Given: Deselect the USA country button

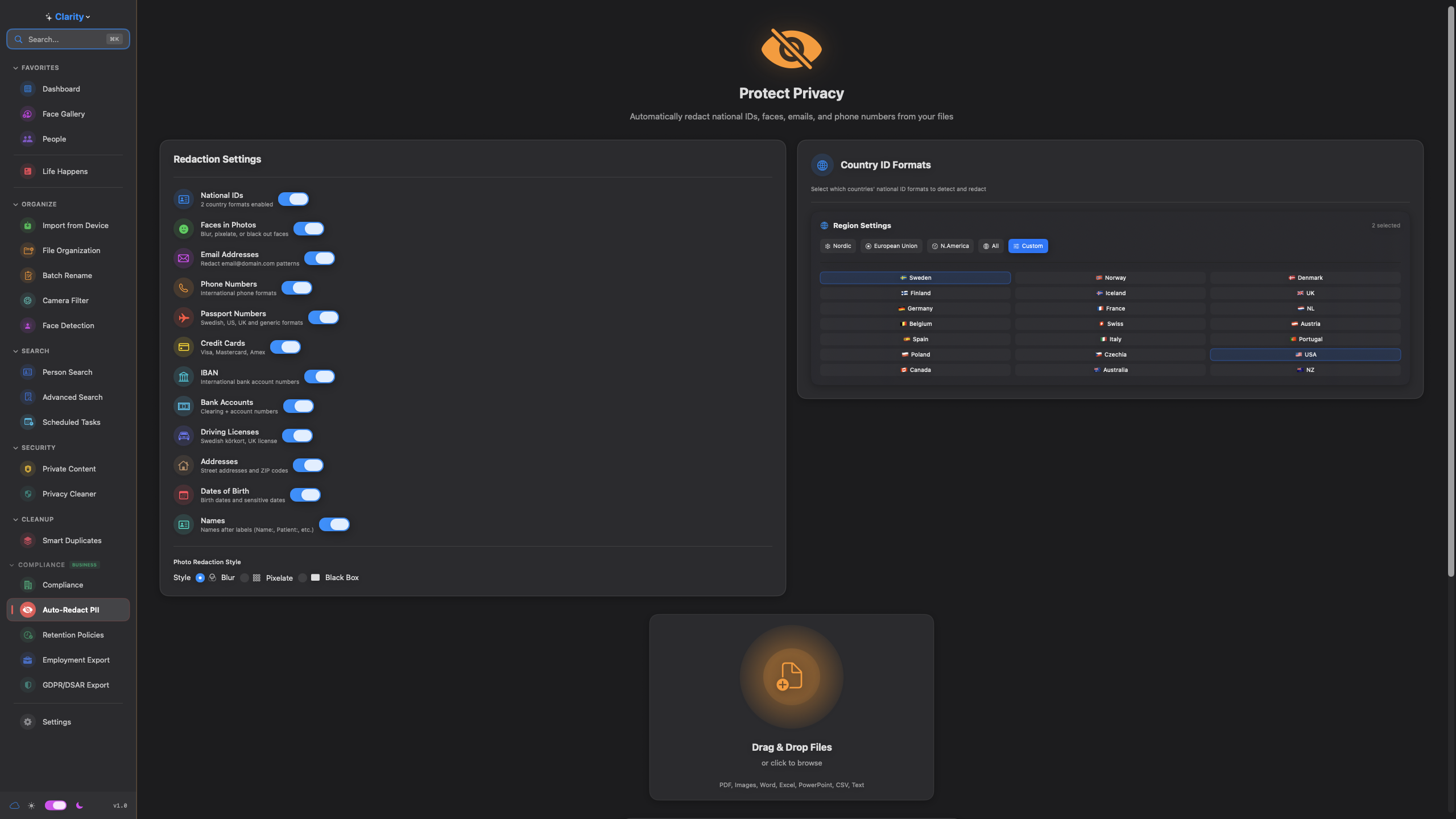Looking at the screenshot, I should [x=1305, y=354].
